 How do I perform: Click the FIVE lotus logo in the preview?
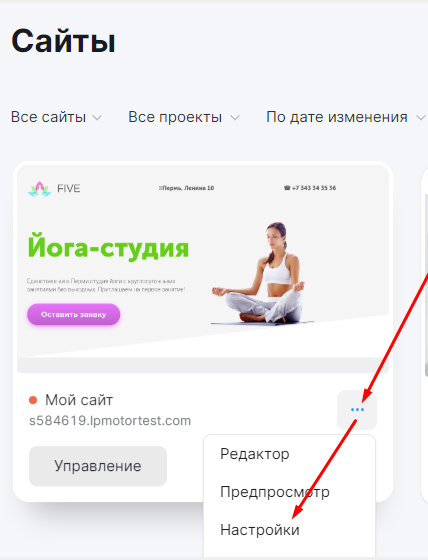[x=40, y=189]
